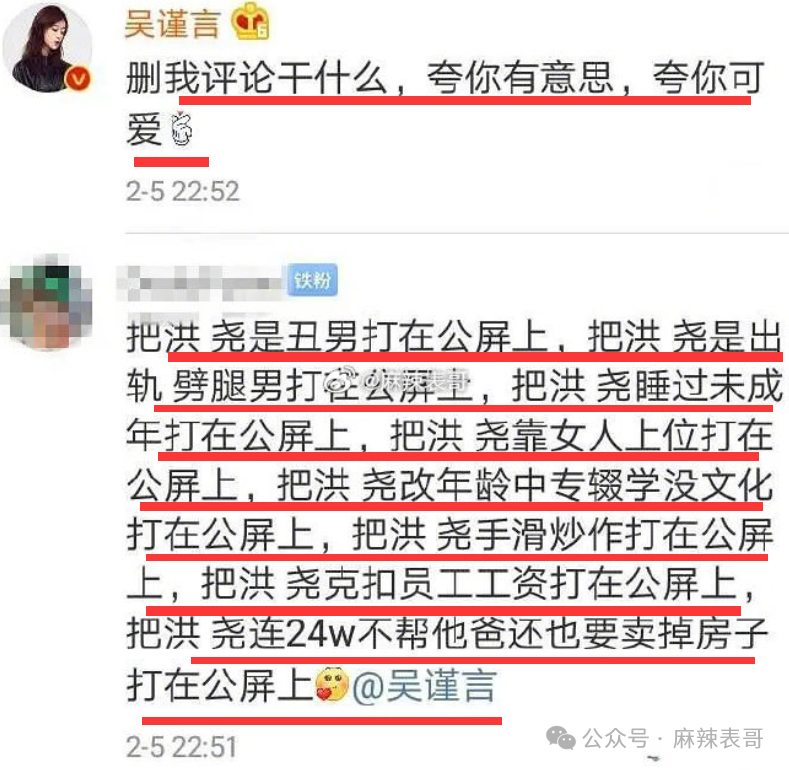Select the 删我评论干什么 reply text
This screenshot has width=789, height=770.
pos(257,78)
